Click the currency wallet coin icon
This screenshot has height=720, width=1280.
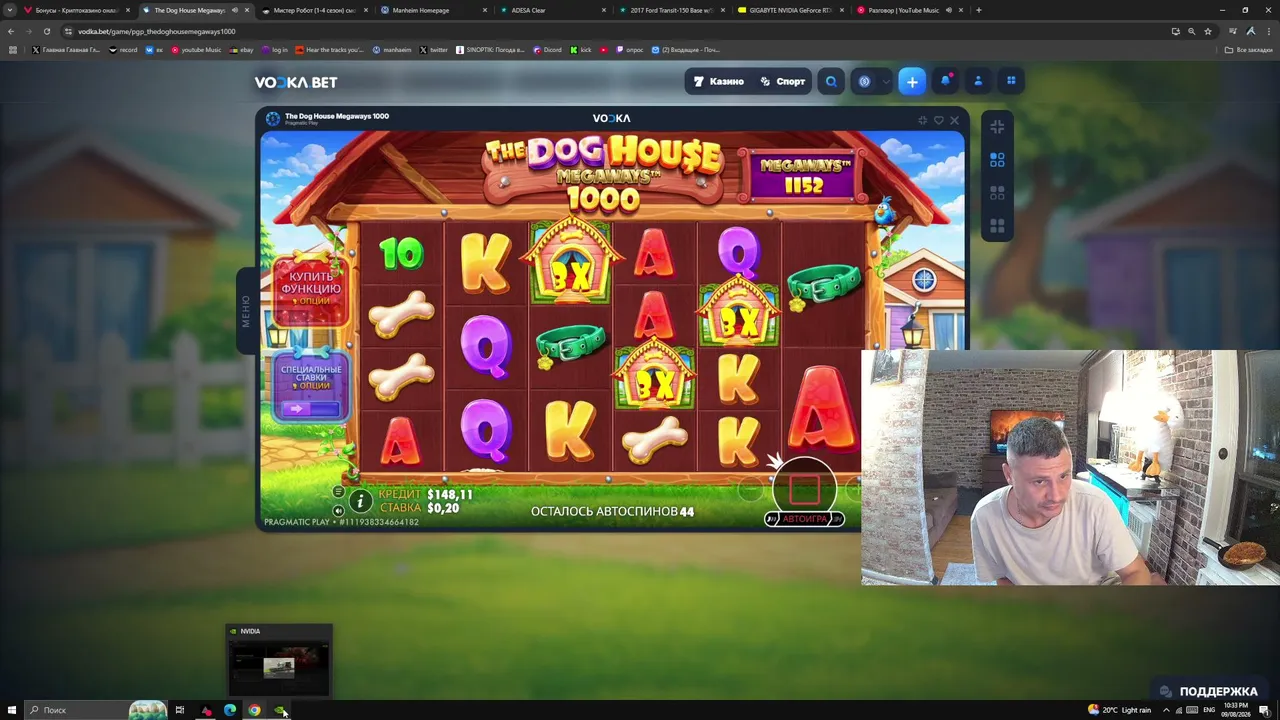pyautogui.click(x=865, y=82)
